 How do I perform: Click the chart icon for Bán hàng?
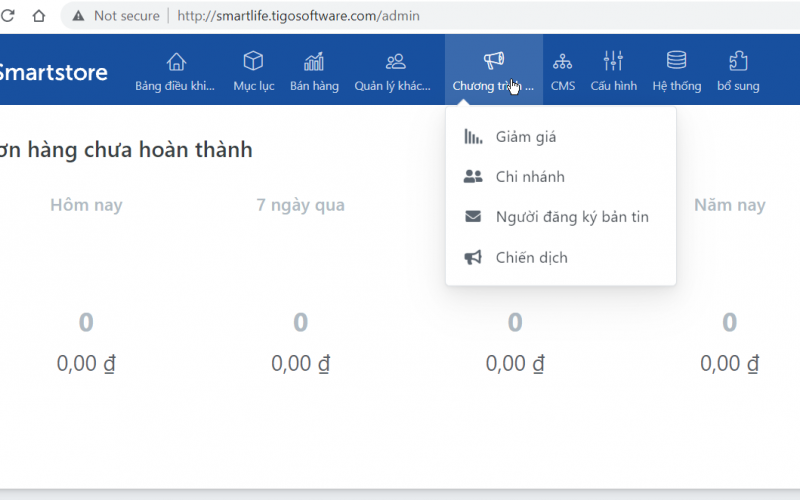[x=314, y=61]
